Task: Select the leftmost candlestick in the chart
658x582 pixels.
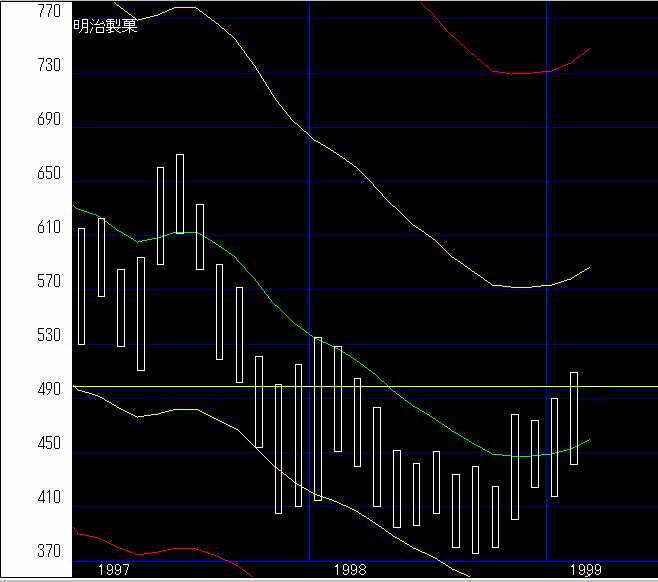Action: tap(81, 286)
